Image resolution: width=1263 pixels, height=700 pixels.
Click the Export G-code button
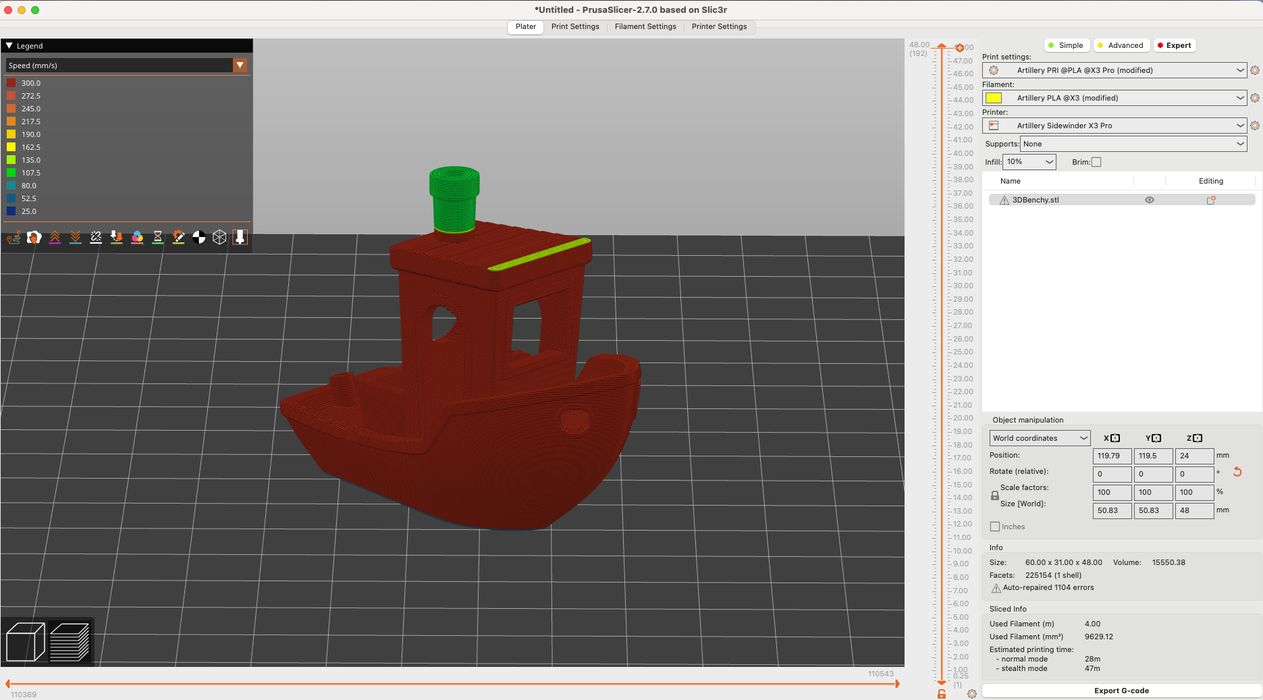click(x=1120, y=690)
